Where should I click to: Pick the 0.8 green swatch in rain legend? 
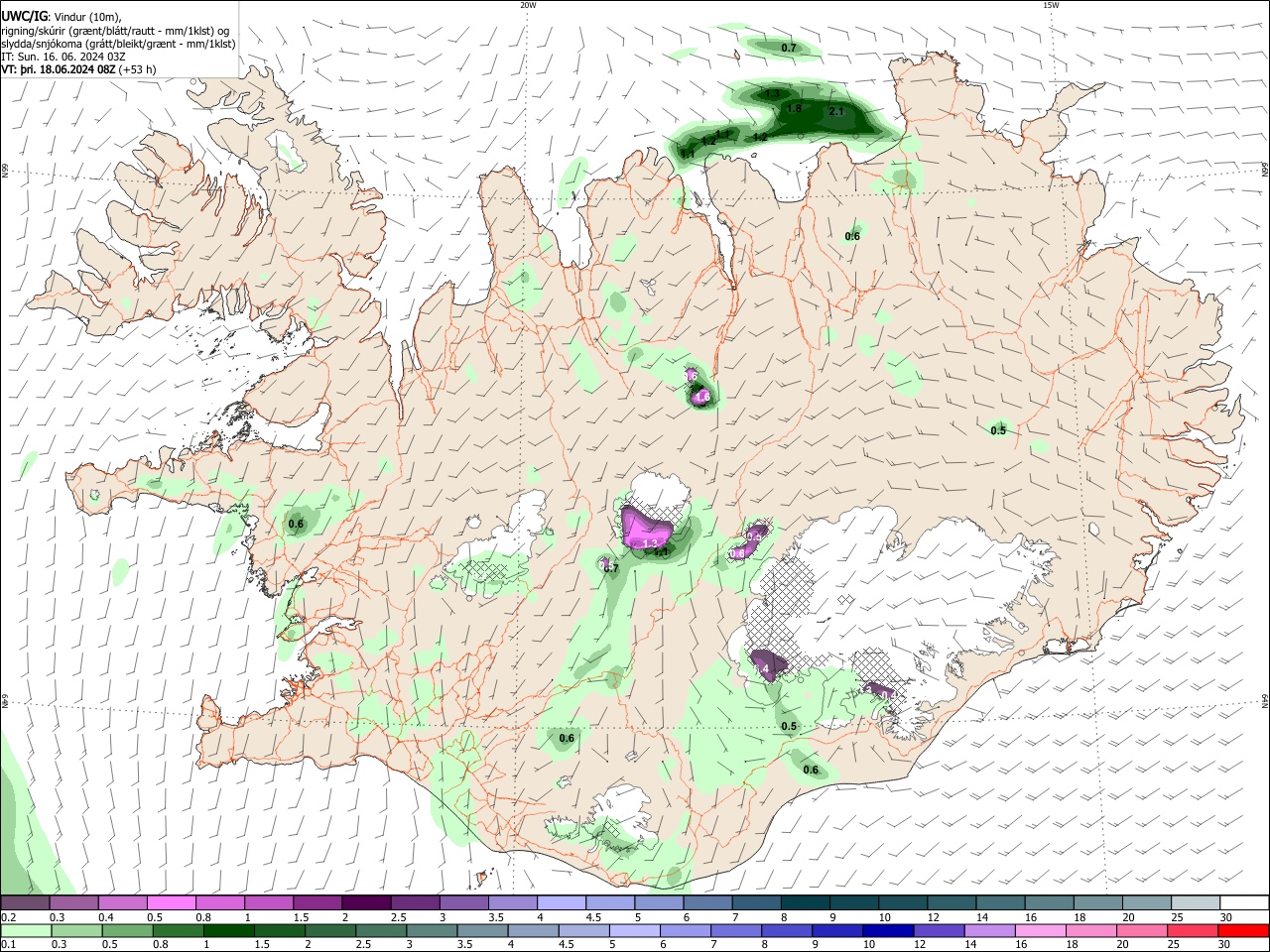[178, 931]
